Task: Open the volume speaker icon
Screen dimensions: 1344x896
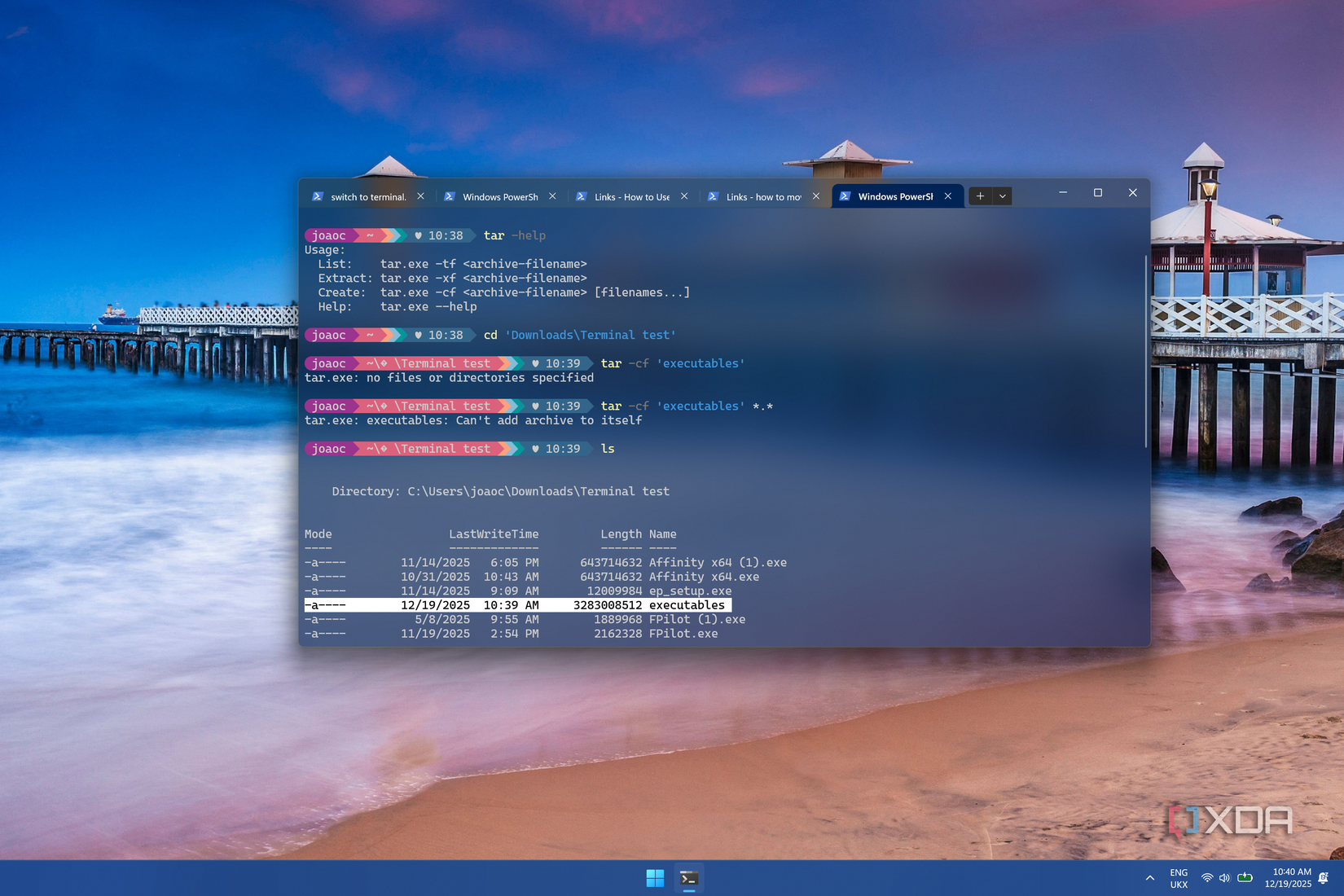Action: pos(1224,878)
